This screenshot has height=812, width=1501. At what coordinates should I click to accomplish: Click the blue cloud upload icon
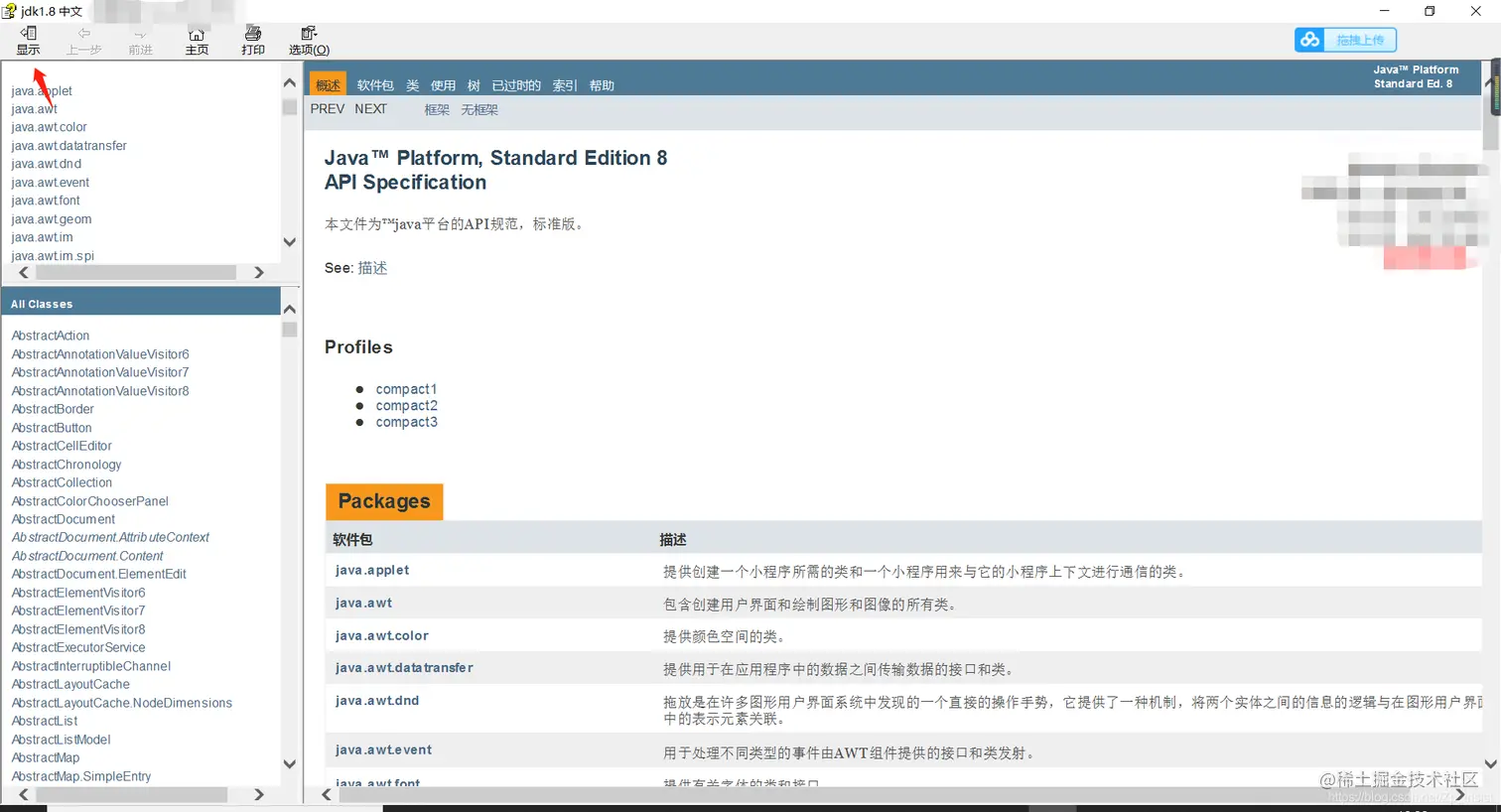click(1309, 40)
